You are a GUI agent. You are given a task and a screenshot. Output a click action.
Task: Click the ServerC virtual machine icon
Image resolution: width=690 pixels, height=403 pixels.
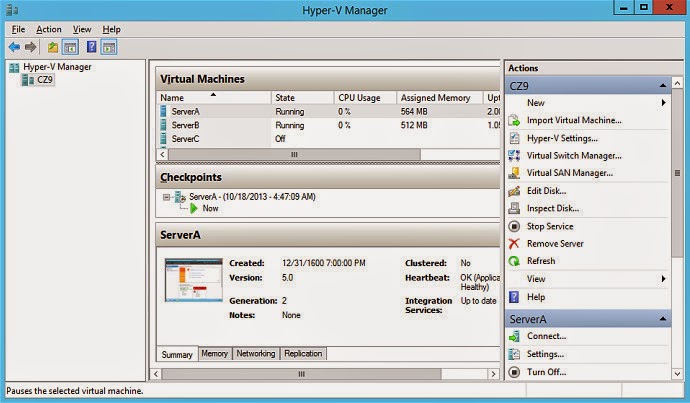tap(163, 139)
